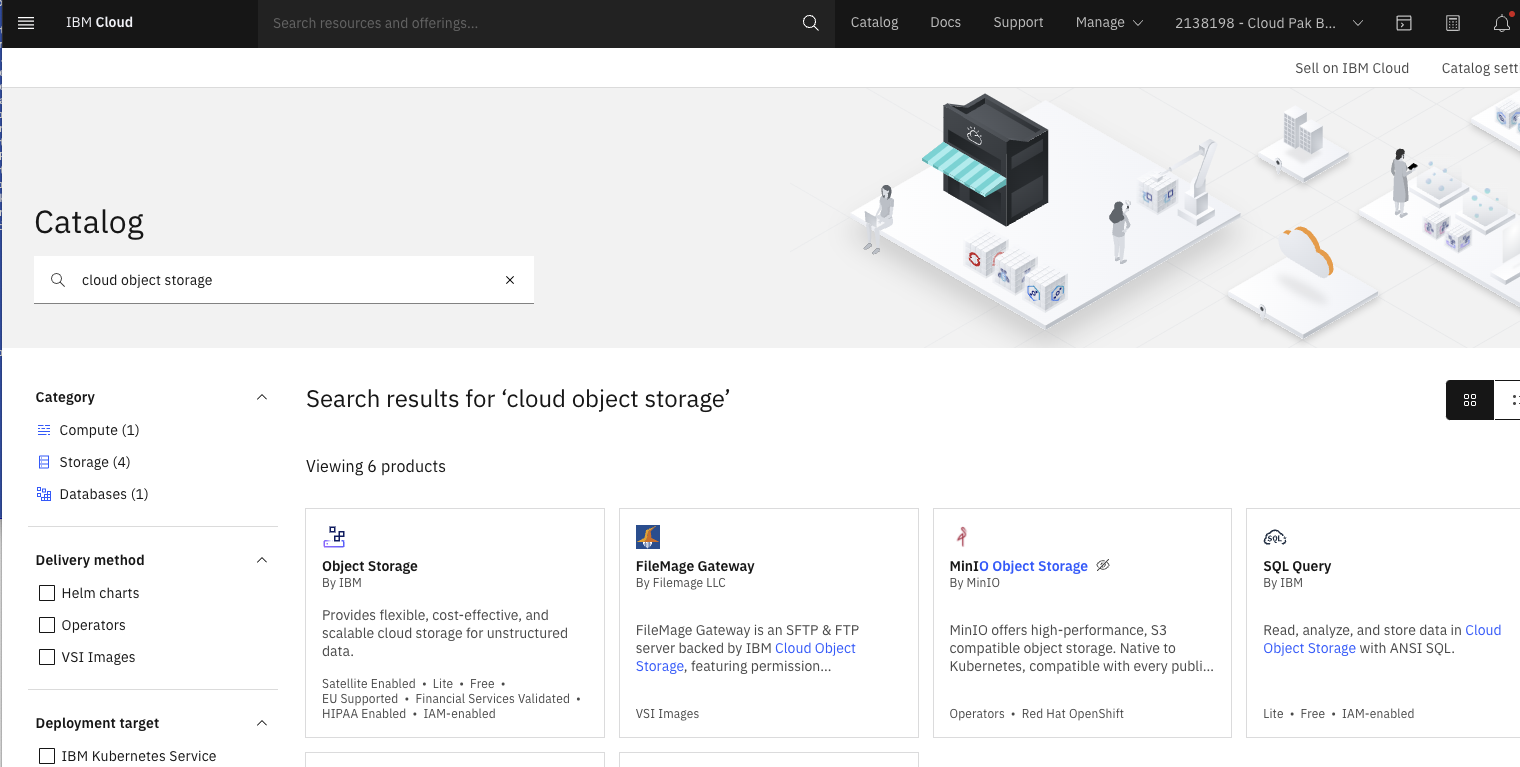
Task: Click the search results heading text
Action: point(518,399)
